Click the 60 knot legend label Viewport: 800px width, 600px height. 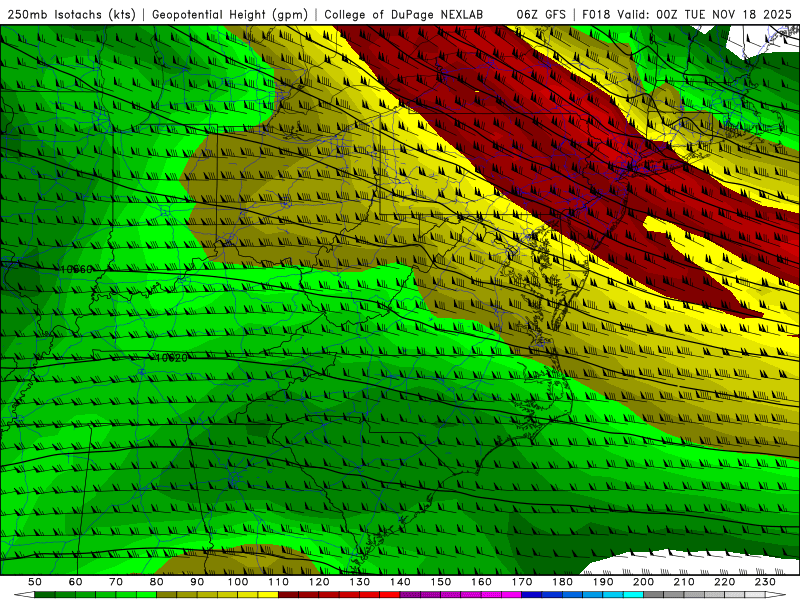coord(76,582)
